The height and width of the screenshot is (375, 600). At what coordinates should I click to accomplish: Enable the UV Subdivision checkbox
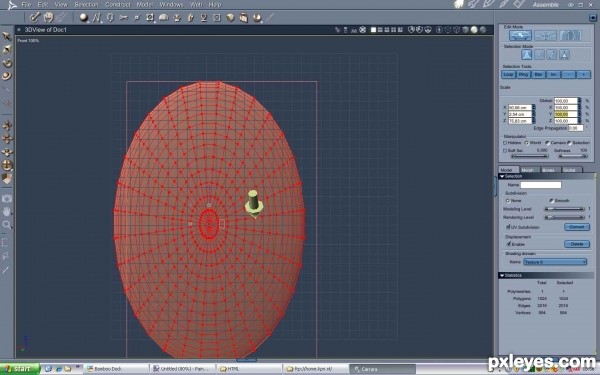click(508, 227)
